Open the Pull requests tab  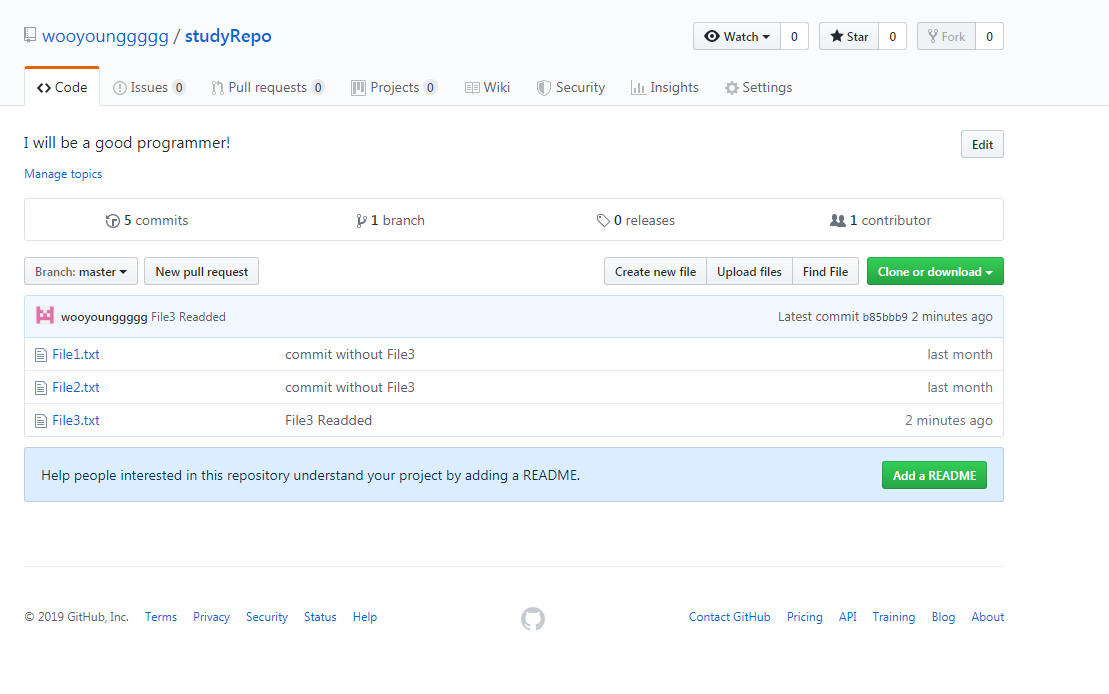(267, 88)
